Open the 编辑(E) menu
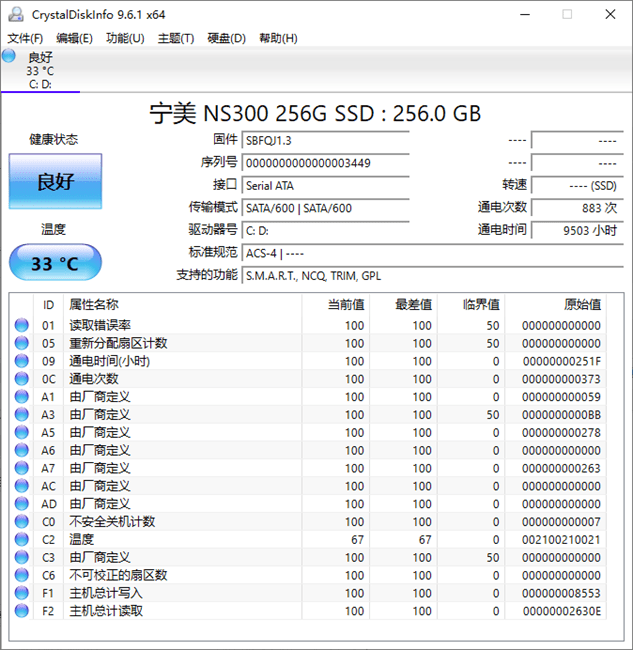This screenshot has width=633, height=650. point(75,39)
